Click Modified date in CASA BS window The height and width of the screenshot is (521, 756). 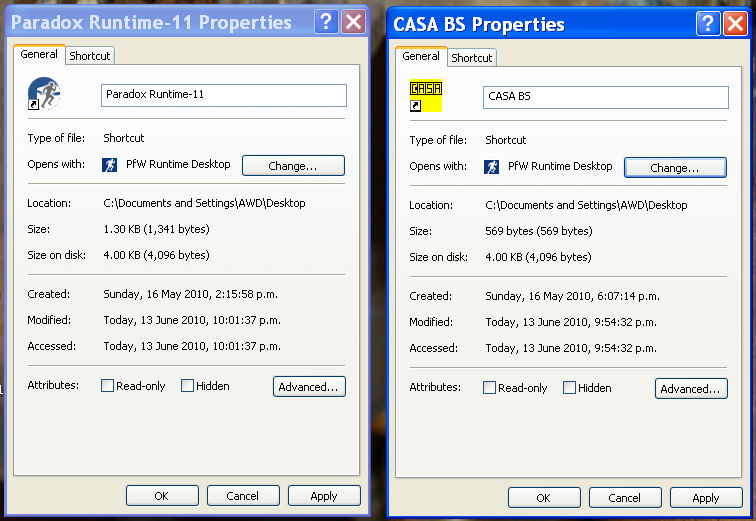[x=571, y=322]
